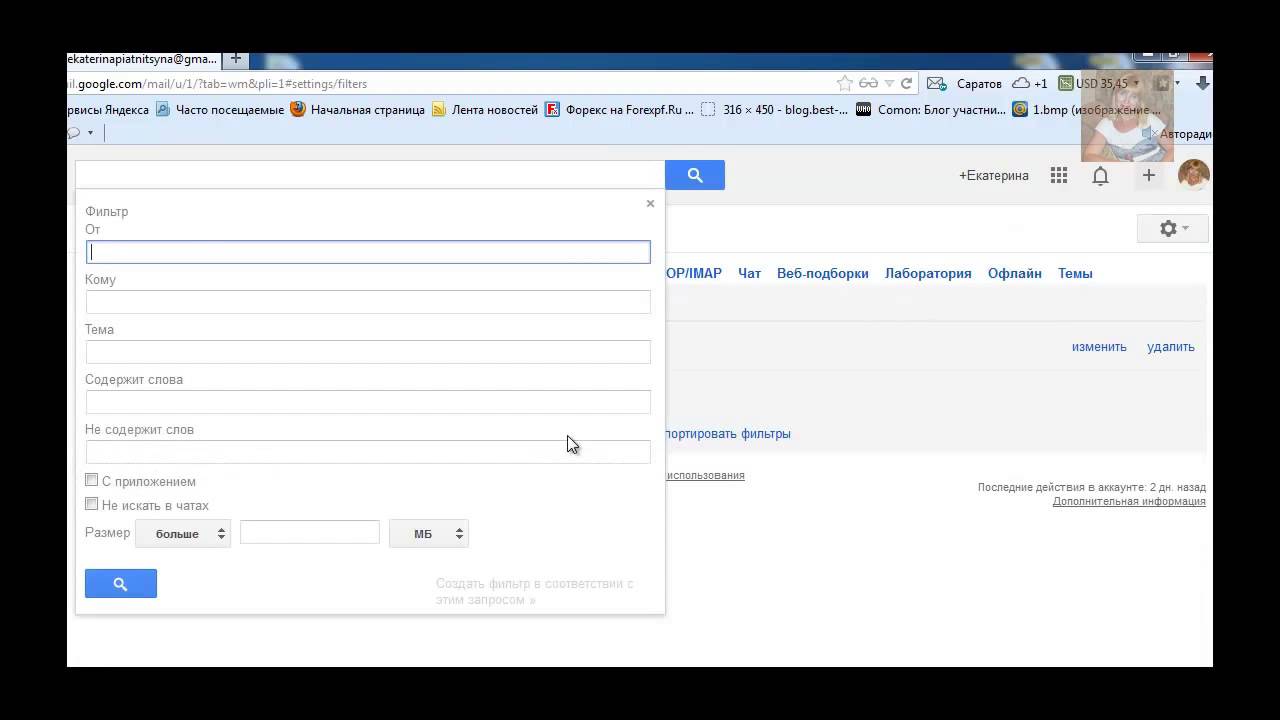Click Создать фильтр в соответствии с этим запросом
The height and width of the screenshot is (720, 1280).
click(x=534, y=592)
